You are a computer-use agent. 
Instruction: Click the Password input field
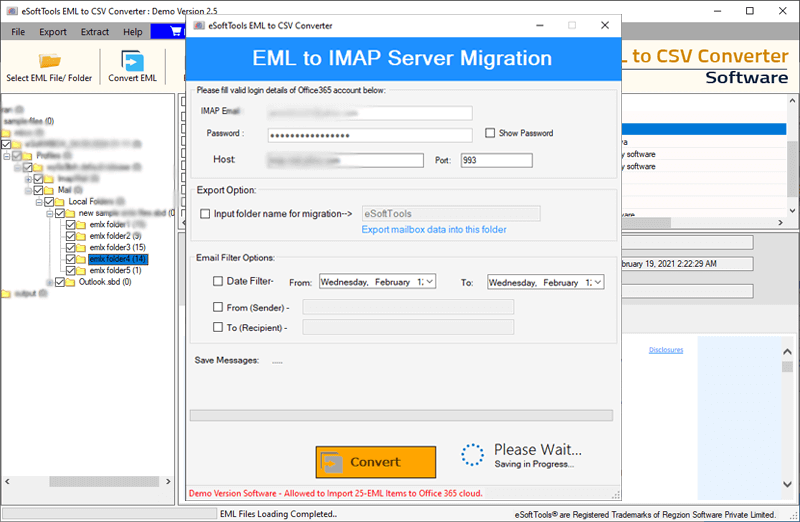(370, 135)
